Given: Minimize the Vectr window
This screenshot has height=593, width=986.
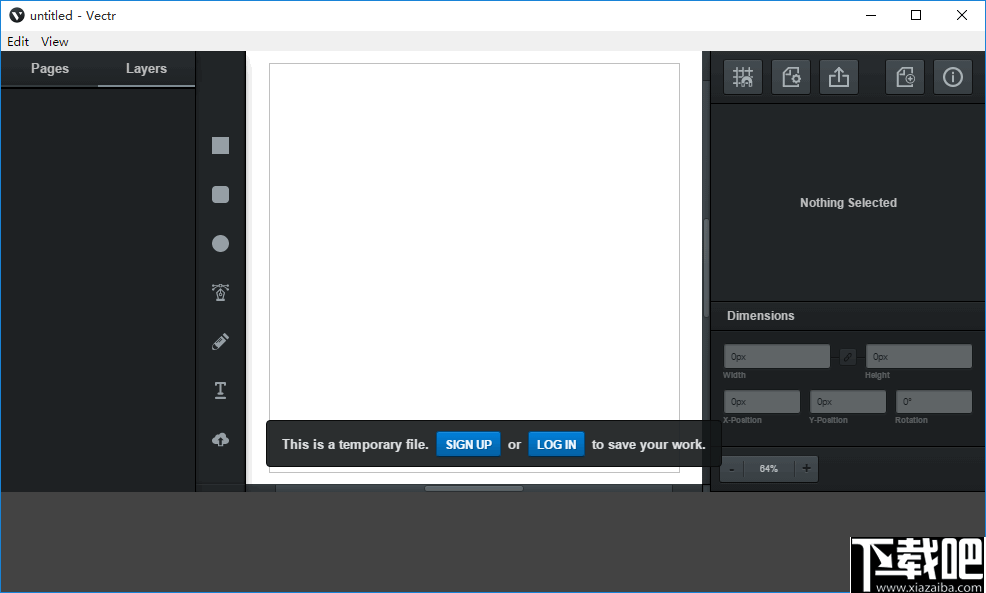Looking at the screenshot, I should coord(871,15).
